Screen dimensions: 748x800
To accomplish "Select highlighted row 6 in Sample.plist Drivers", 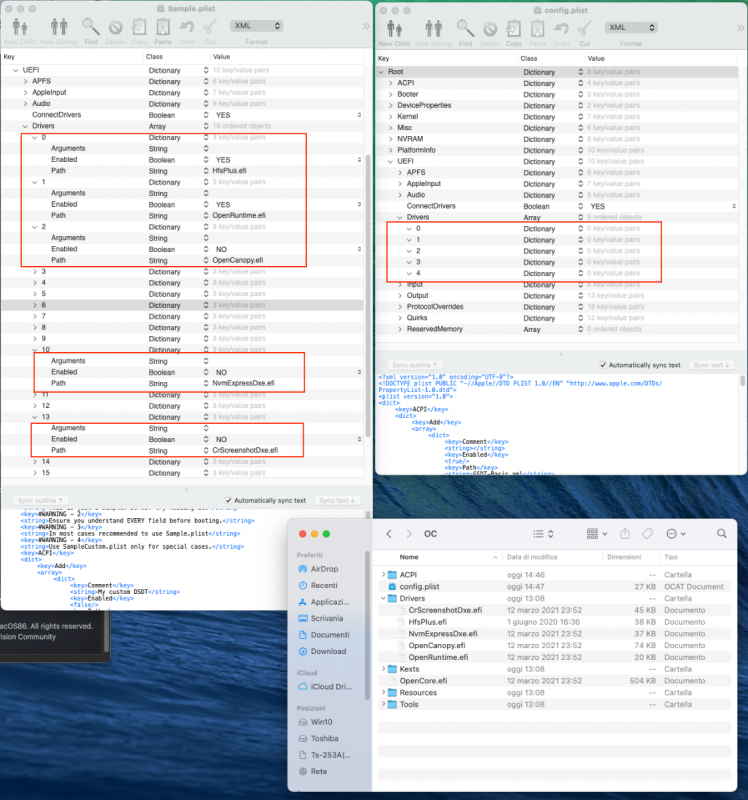I will (x=183, y=305).
